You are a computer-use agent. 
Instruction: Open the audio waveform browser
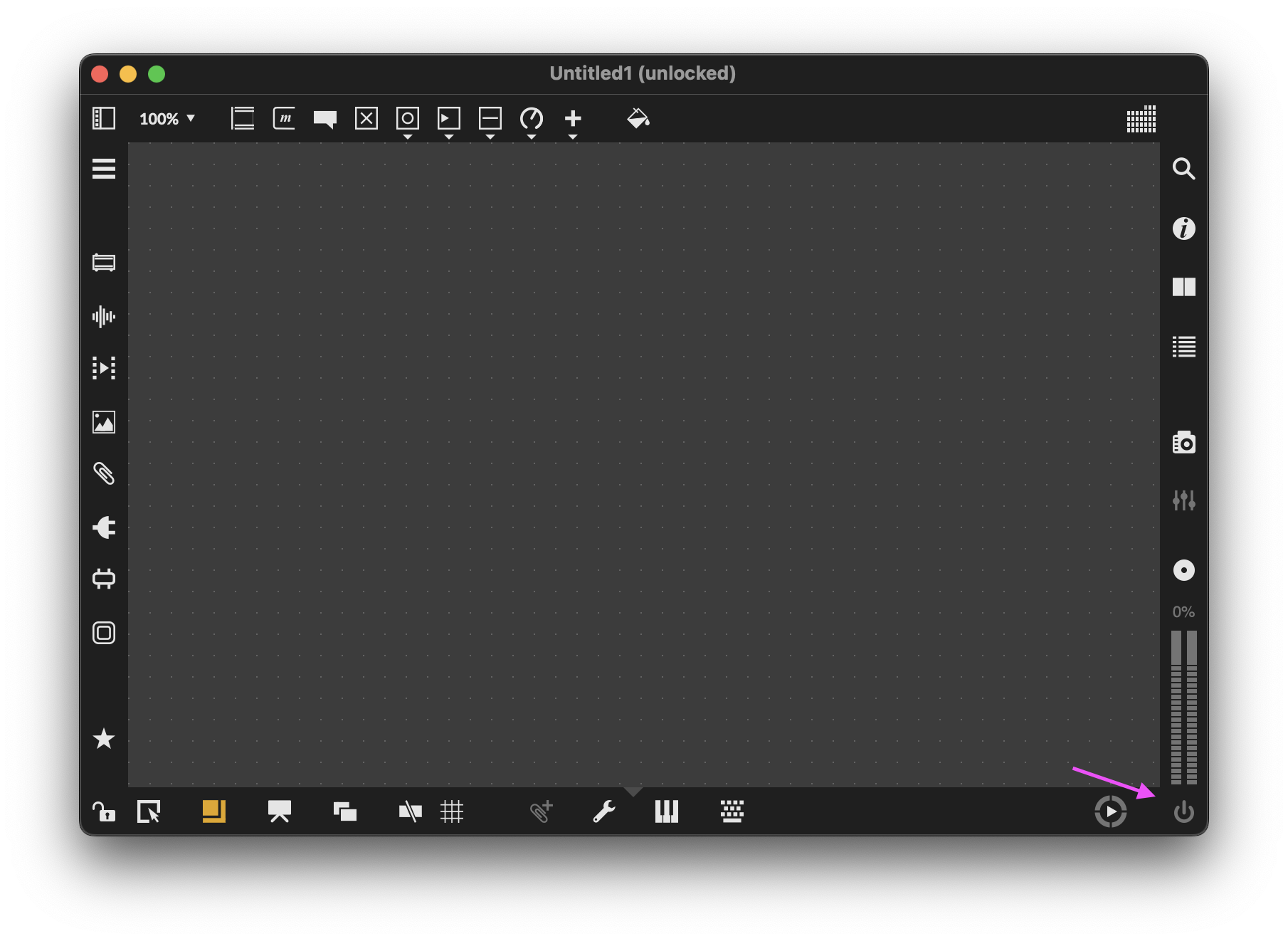[104, 317]
